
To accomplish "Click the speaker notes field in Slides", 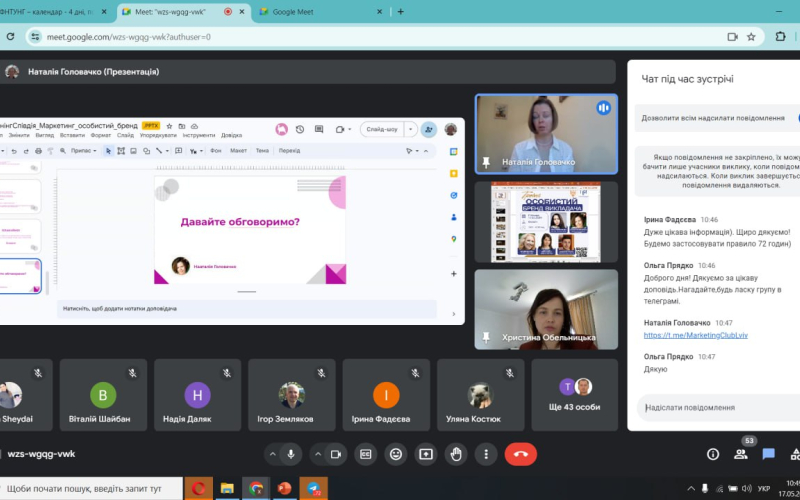I will (247, 309).
